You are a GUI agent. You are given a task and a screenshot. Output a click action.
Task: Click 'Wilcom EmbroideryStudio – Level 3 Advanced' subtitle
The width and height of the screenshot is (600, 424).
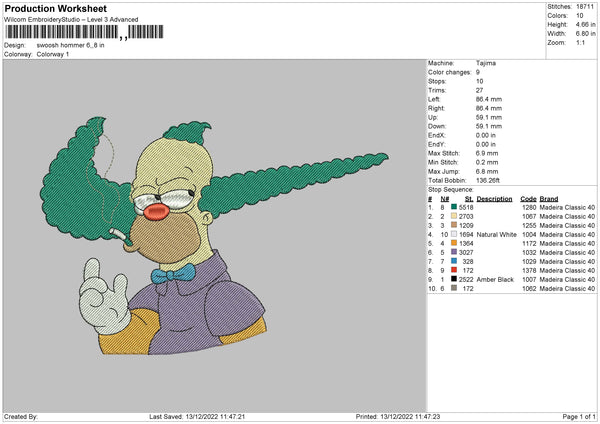[x=71, y=20]
